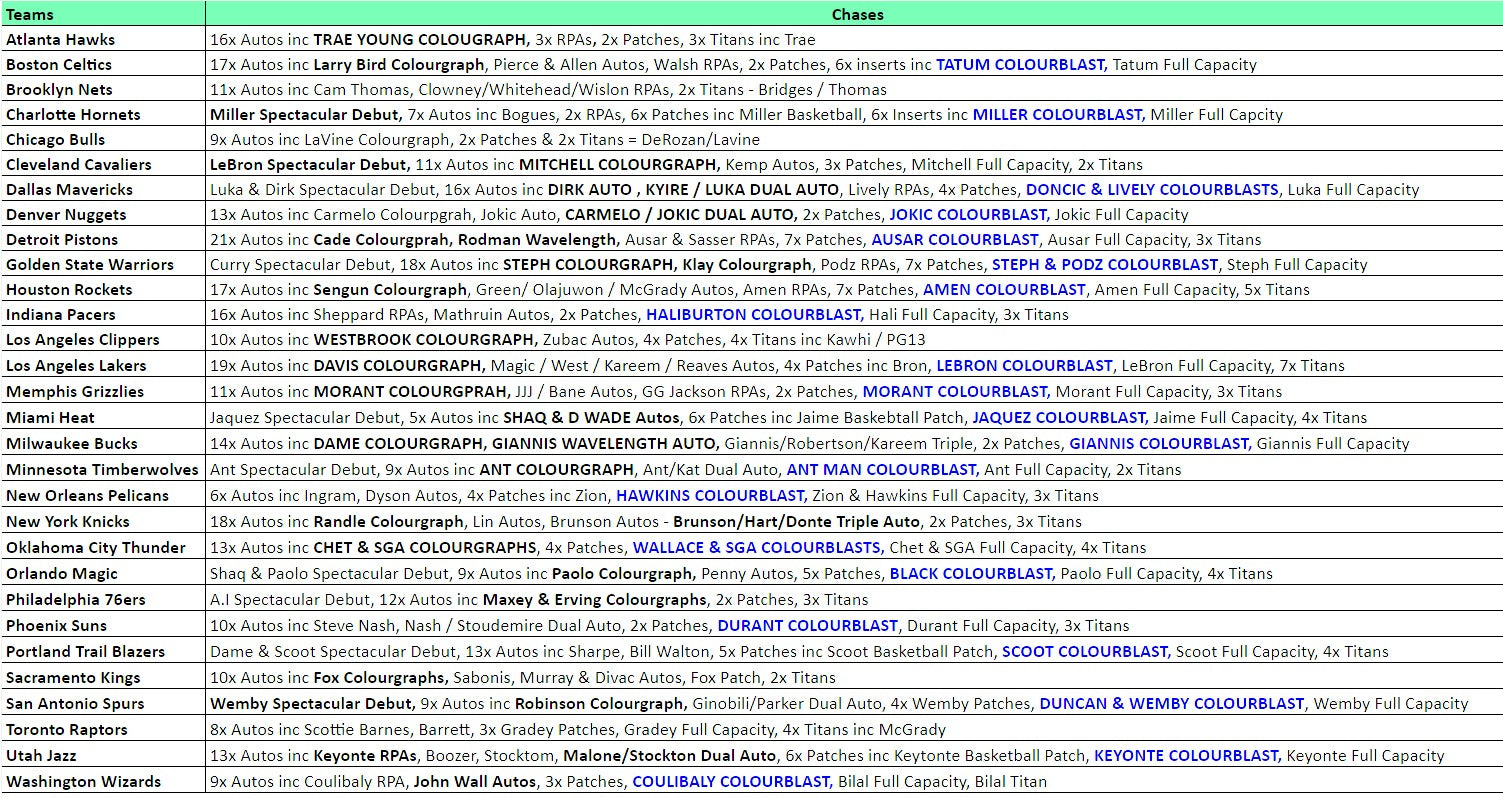Click the WALLACE & SGA COLOURBLASTS text
1503x798 pixels.
tap(758, 548)
